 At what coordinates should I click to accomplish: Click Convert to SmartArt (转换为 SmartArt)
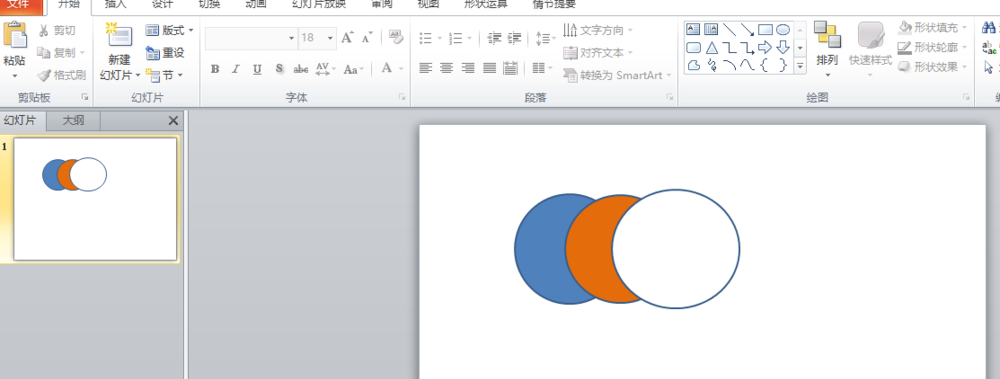pos(618,75)
